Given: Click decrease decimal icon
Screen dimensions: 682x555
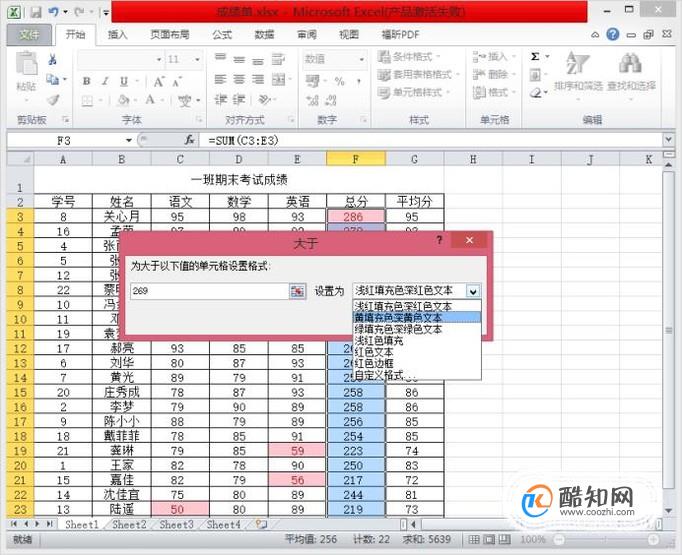Looking at the screenshot, I should coord(331,100).
